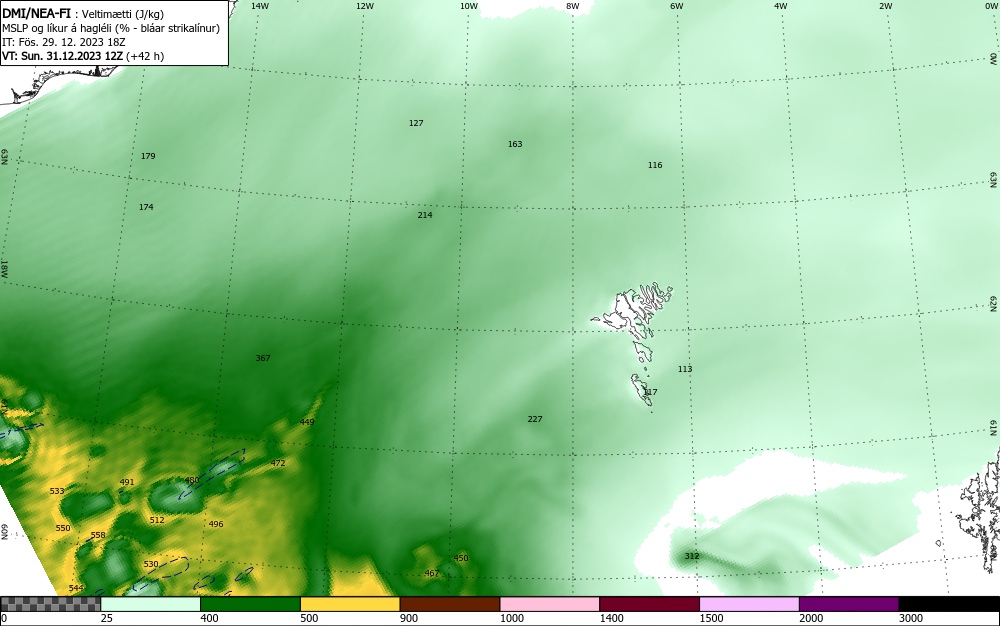The height and width of the screenshot is (626, 1000).
Task: Click the legend scale number 1400
Action: click(x=611, y=618)
